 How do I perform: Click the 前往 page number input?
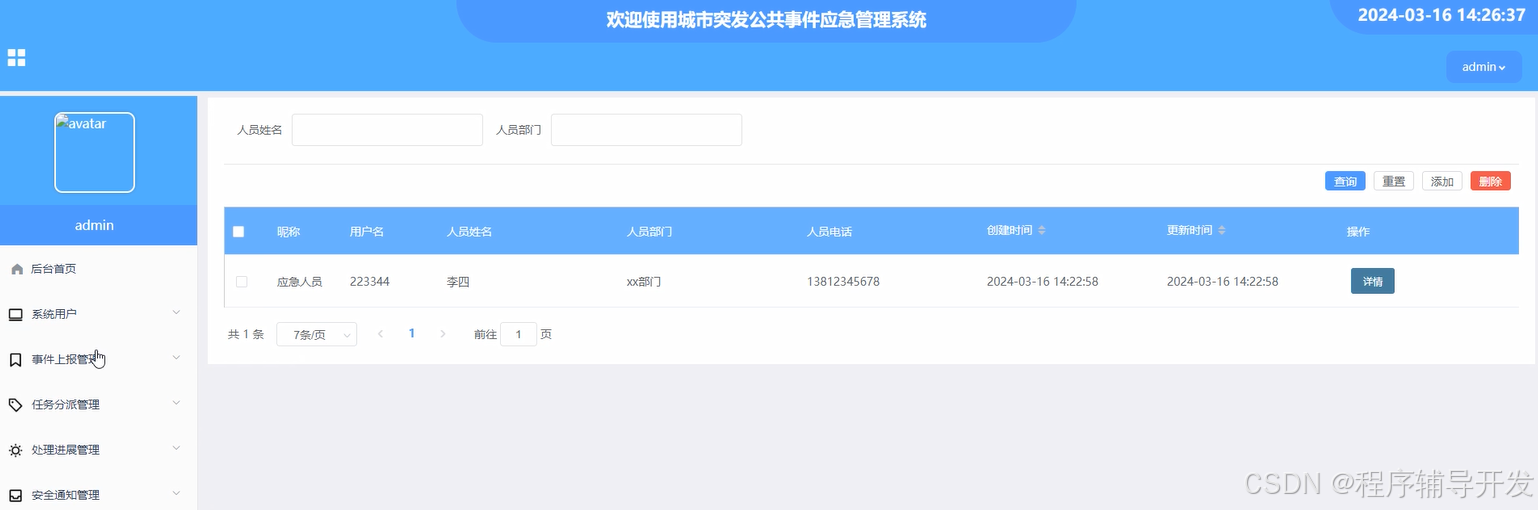(x=518, y=335)
